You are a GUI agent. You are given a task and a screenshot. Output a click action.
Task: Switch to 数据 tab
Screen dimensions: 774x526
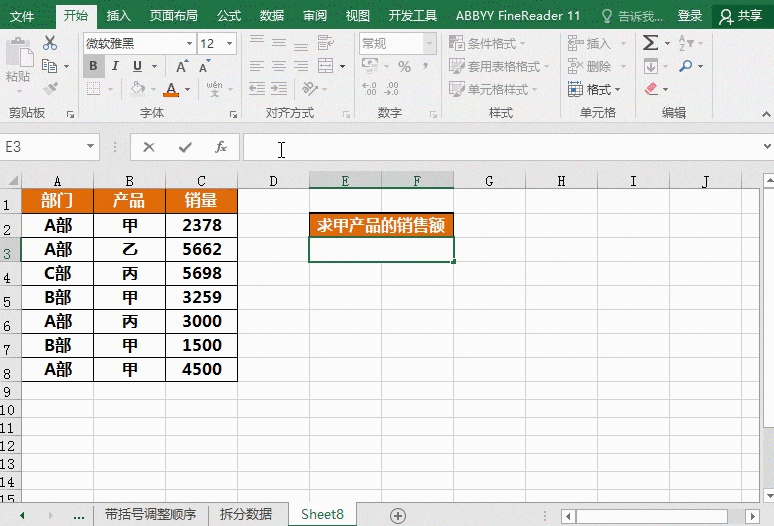271,16
